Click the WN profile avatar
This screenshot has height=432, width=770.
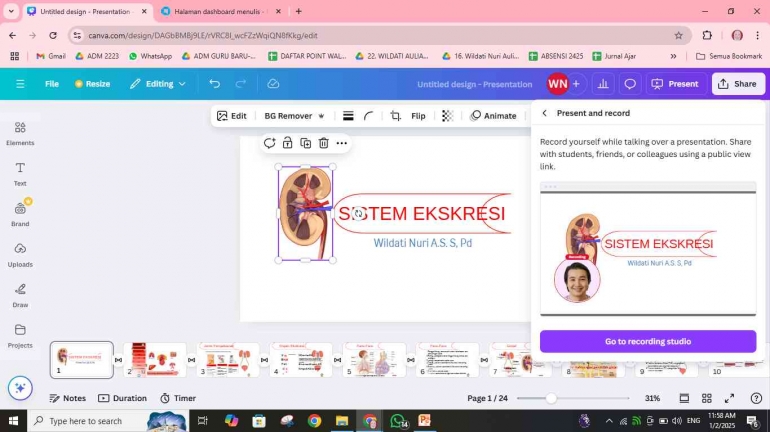point(557,84)
